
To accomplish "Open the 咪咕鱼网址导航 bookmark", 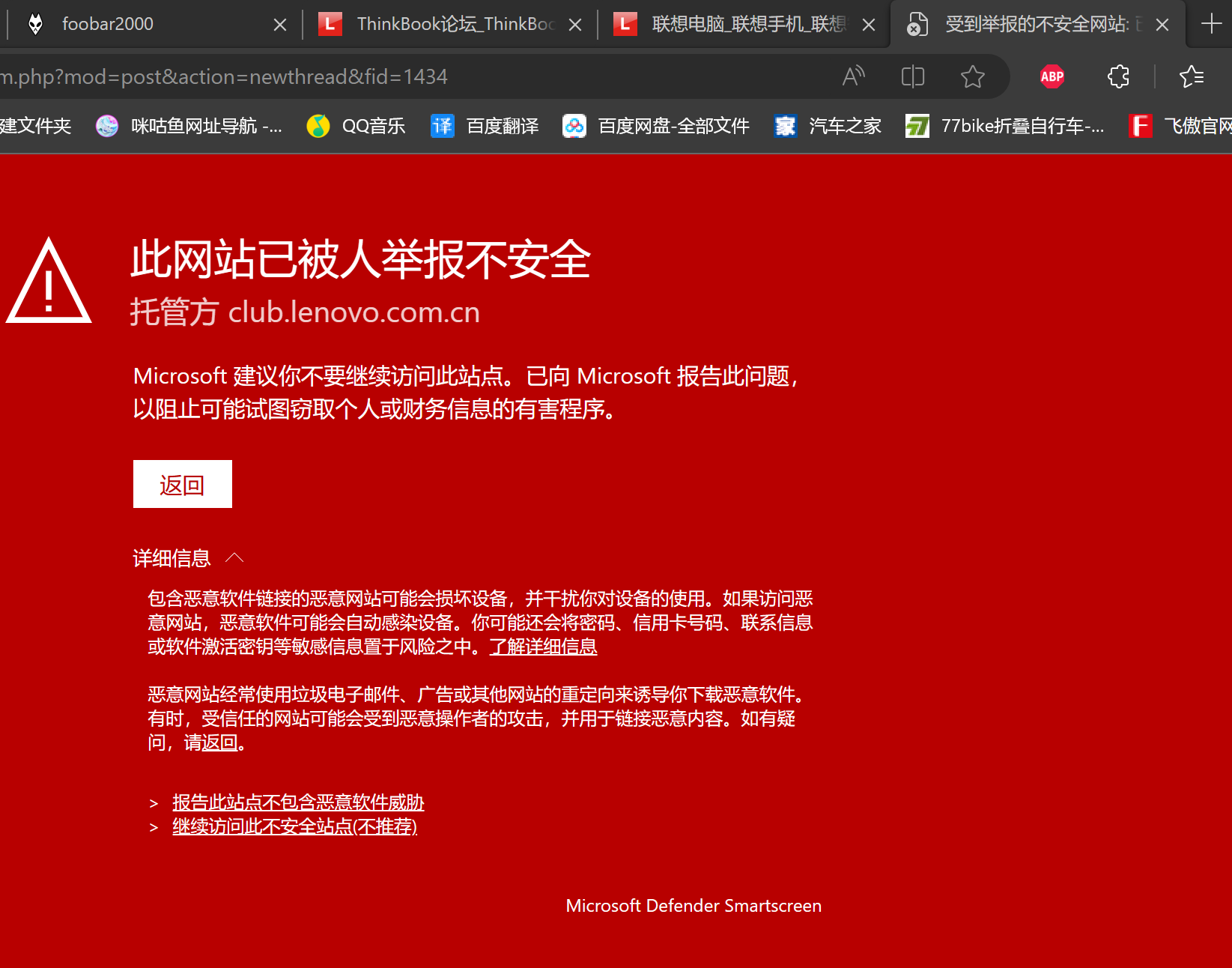I will [189, 126].
